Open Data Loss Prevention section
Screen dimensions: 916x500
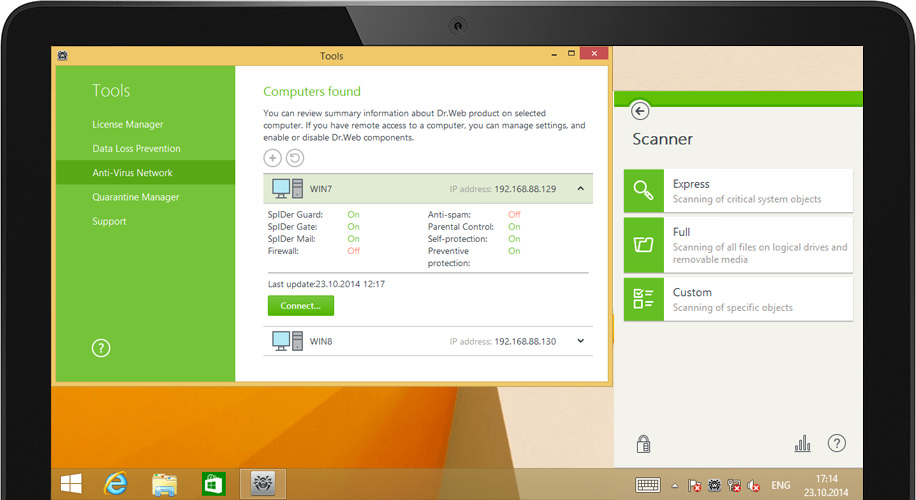click(x=136, y=148)
